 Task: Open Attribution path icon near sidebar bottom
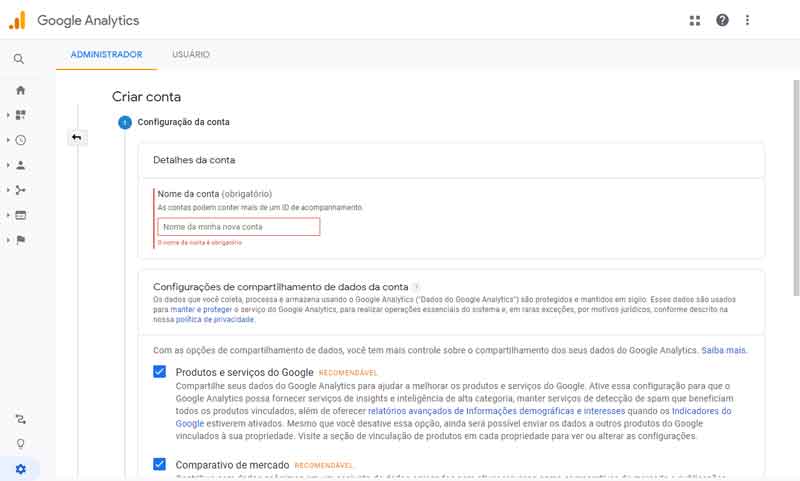[20, 419]
